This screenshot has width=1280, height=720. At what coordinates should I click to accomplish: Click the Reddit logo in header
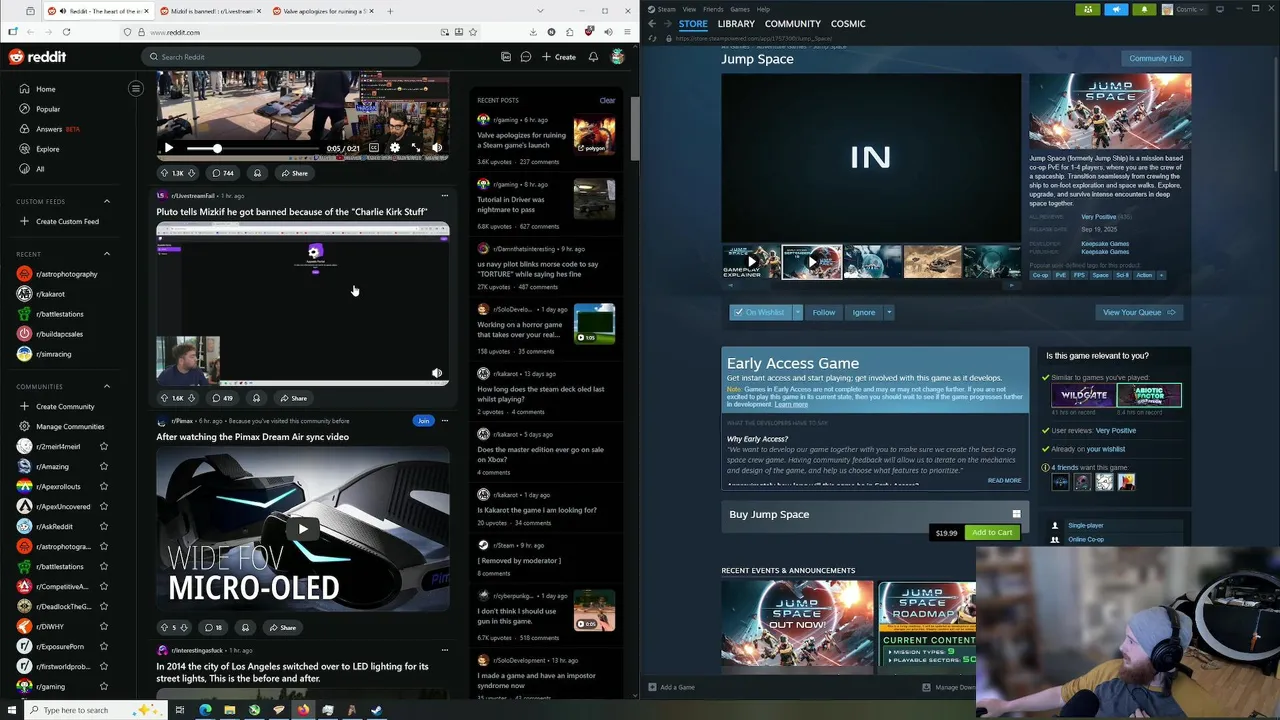point(37,57)
